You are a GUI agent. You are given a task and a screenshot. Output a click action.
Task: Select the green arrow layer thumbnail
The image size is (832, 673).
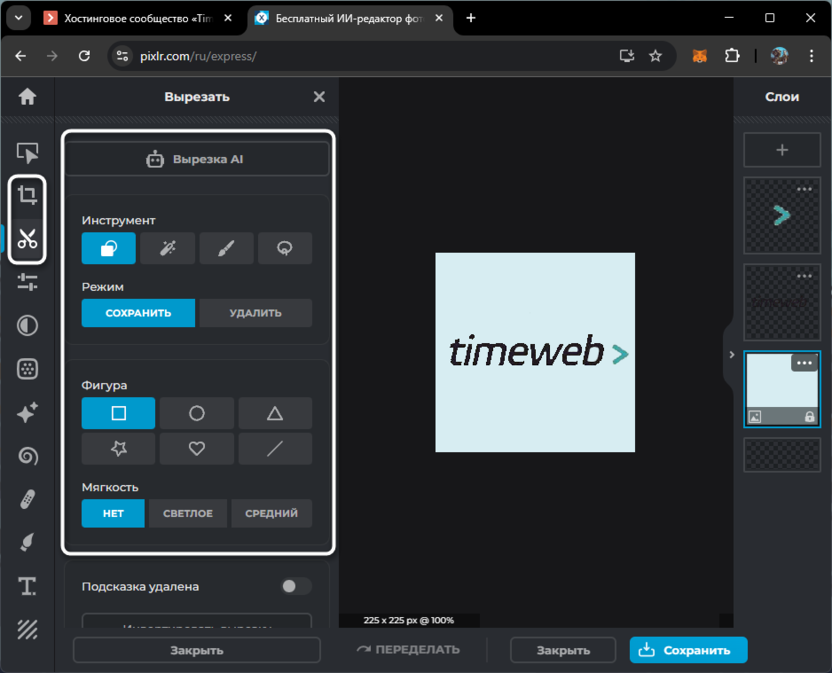tap(782, 216)
